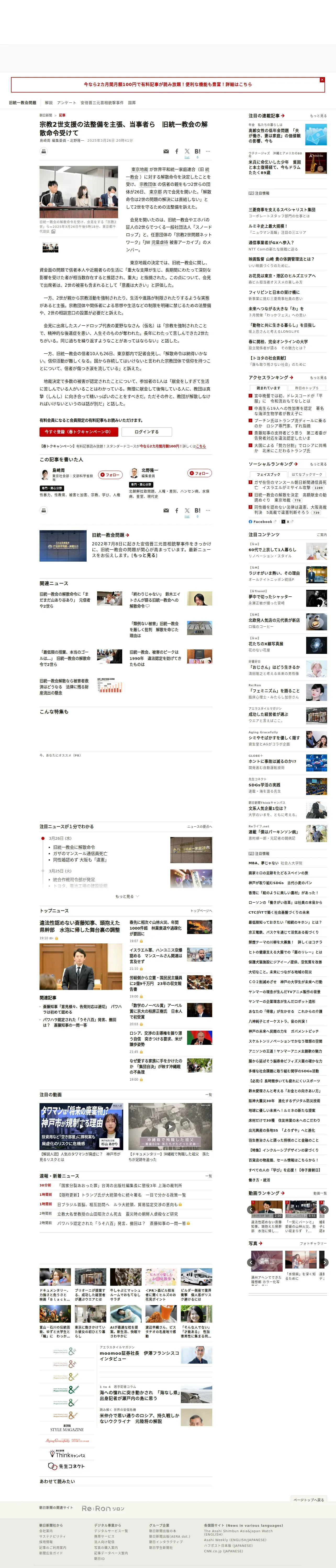
Task: Open 60代で上京して1人暮らし content item
Action: click(273, 549)
